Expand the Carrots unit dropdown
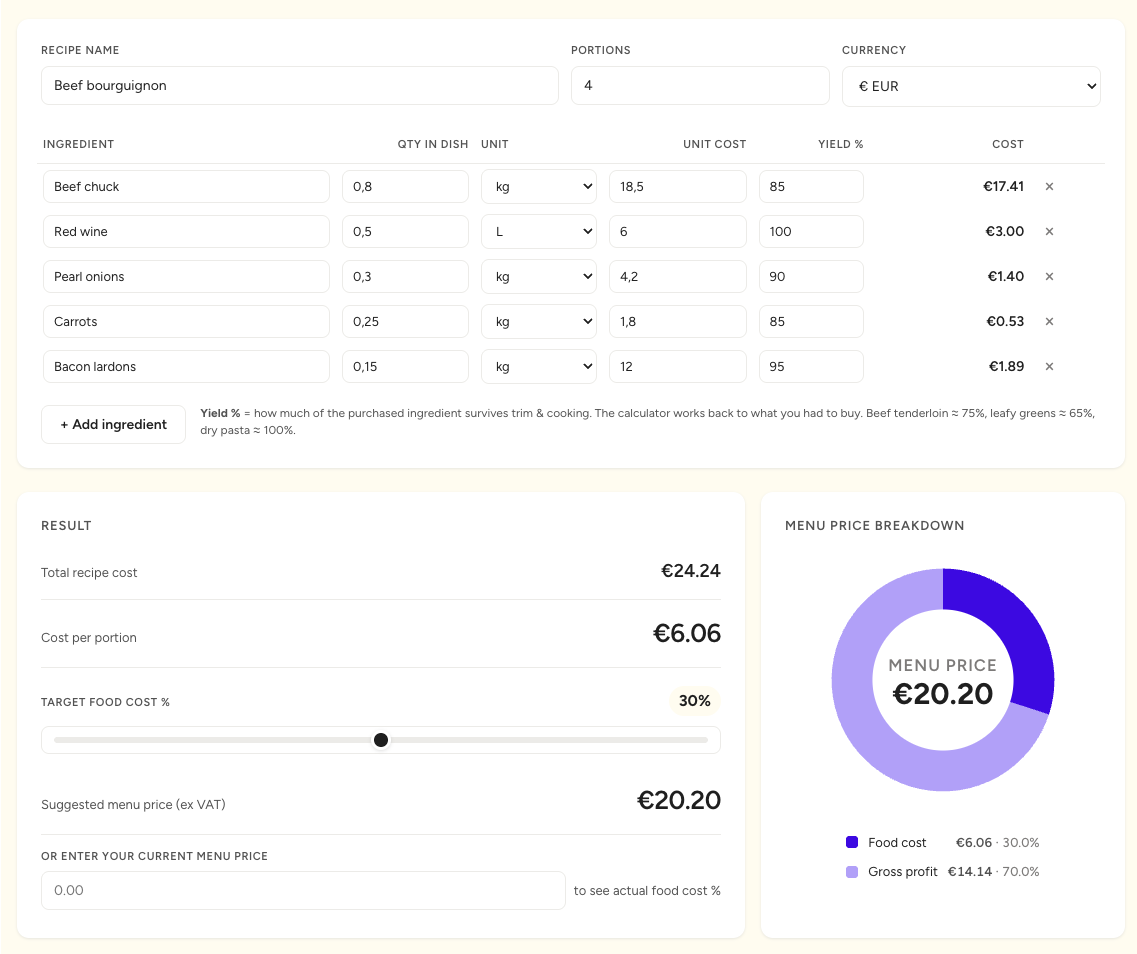This screenshot has width=1137, height=954. click(x=539, y=321)
